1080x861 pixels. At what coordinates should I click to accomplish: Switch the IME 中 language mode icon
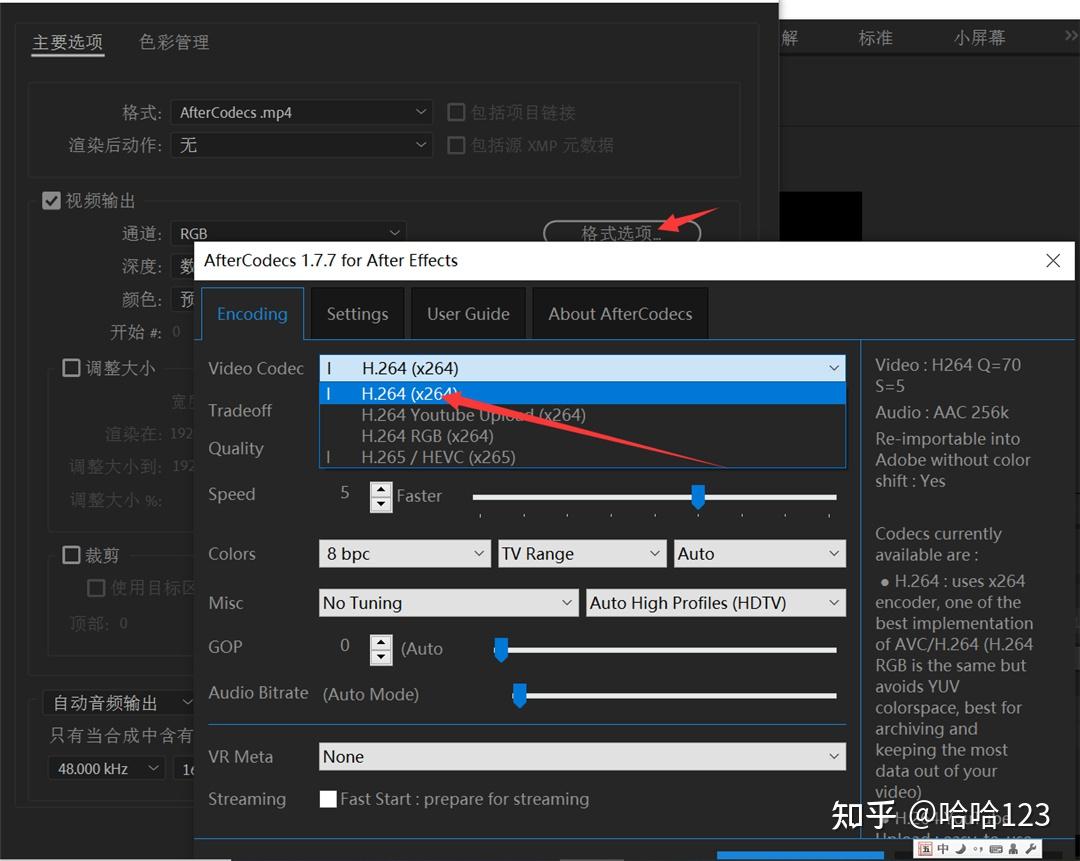pos(943,849)
